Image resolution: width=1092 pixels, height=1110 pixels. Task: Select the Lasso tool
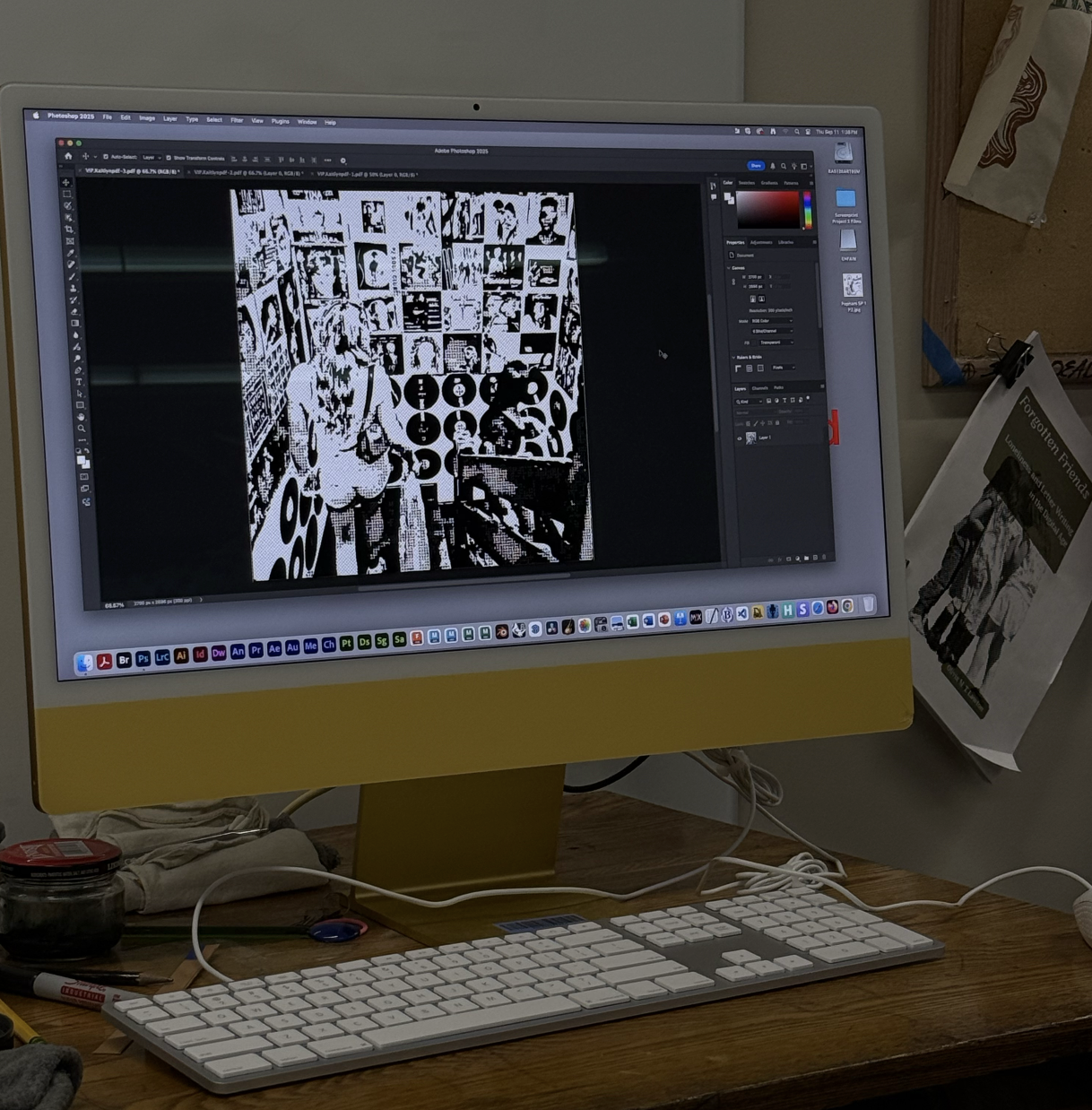tap(67, 205)
